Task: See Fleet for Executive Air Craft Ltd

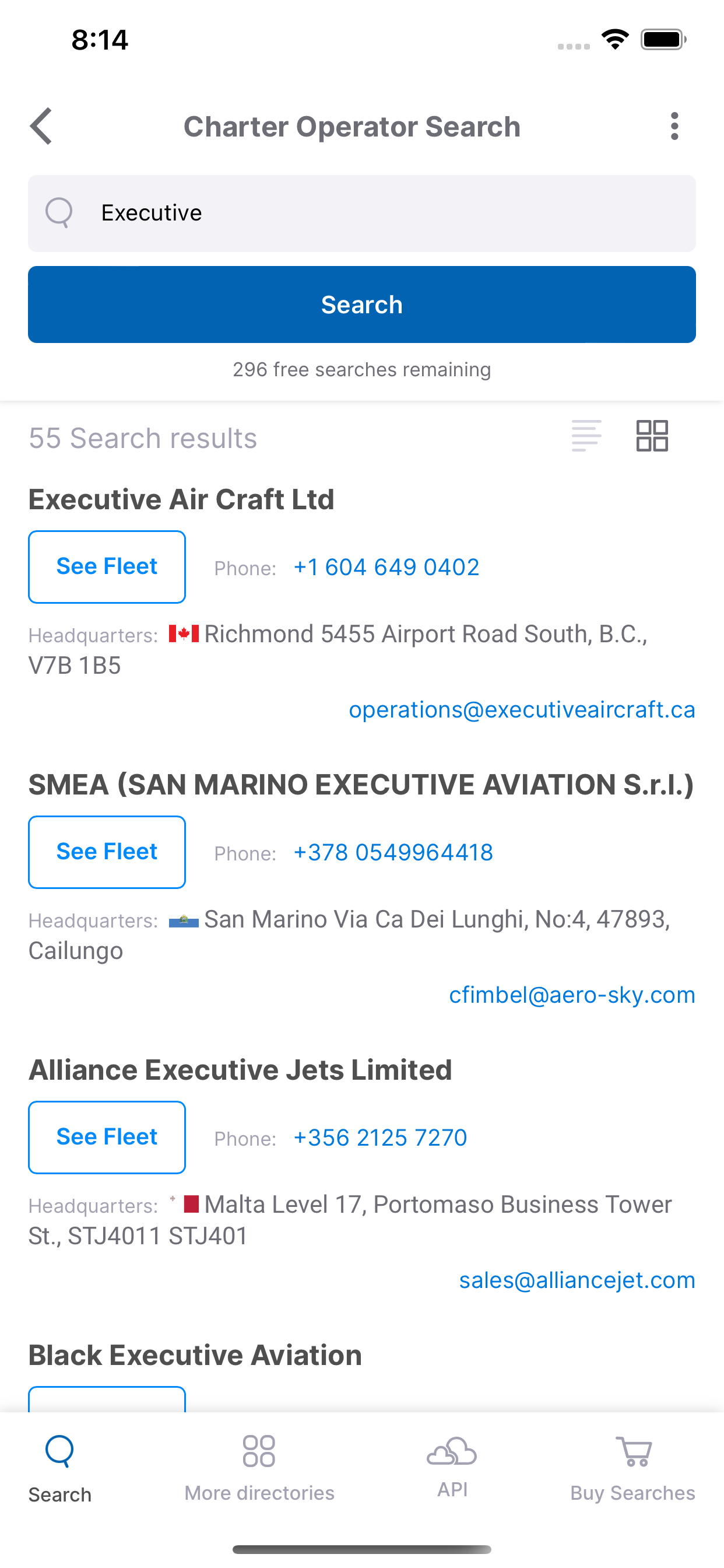Action: pyautogui.click(x=107, y=566)
